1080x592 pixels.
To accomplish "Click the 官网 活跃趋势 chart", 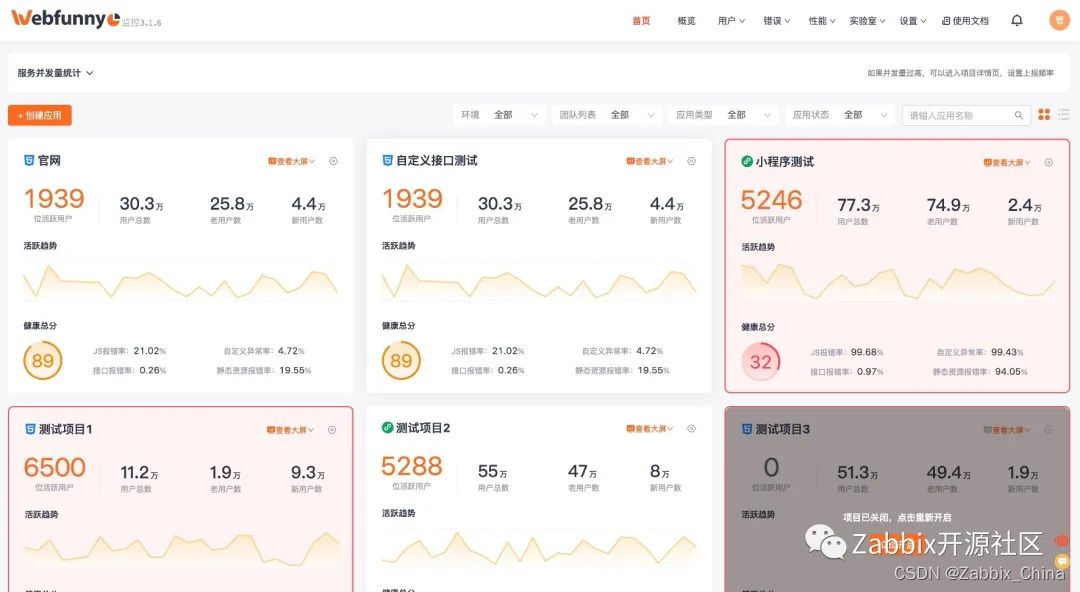I will [x=180, y=281].
